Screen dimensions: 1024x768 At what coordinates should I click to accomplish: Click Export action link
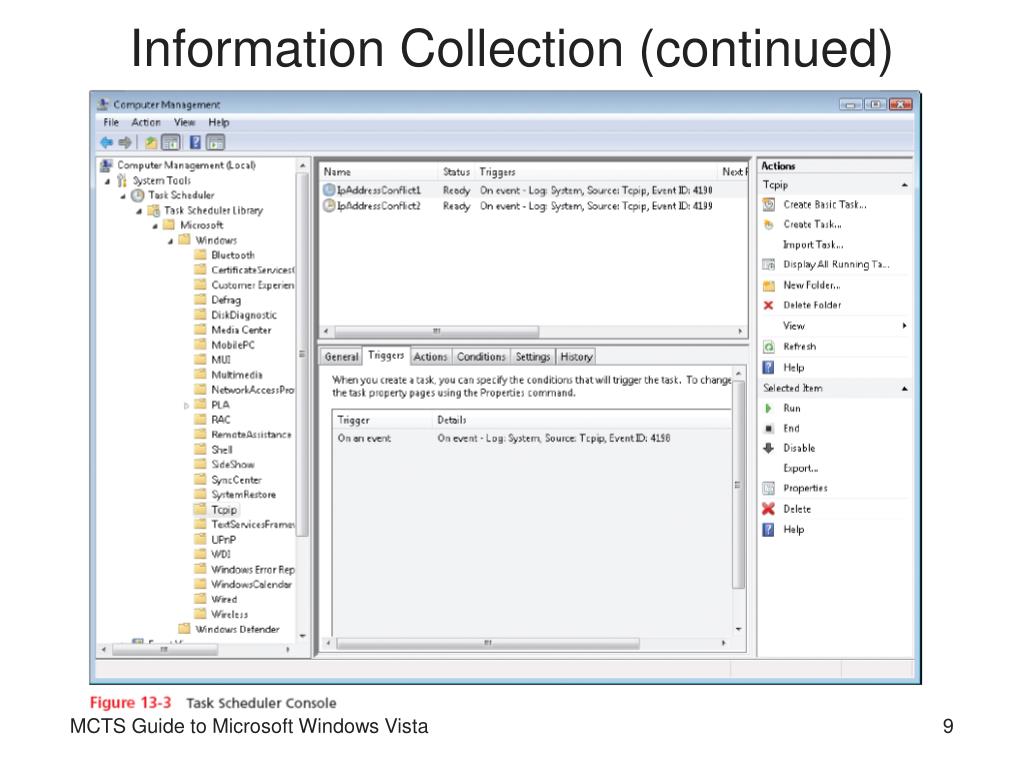pyautogui.click(x=801, y=468)
